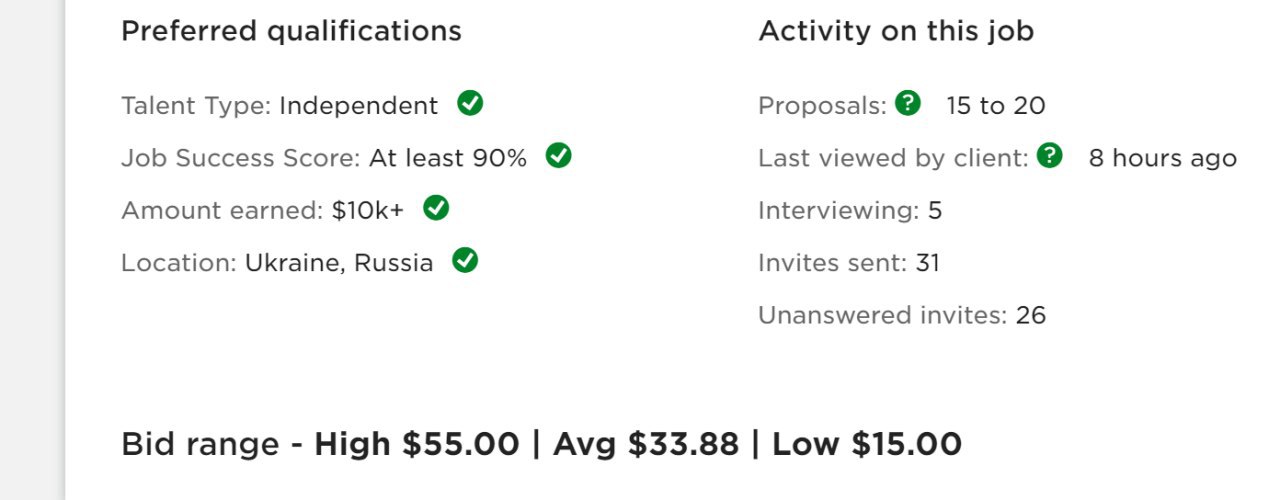Click the Job Success Score: At least 90% text
This screenshot has height=500, width=1280.
coord(324,158)
